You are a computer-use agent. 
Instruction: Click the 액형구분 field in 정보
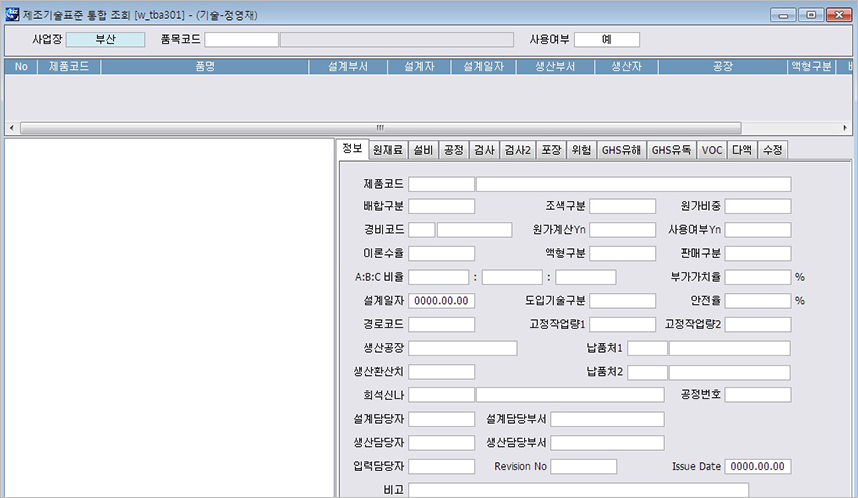click(623, 253)
